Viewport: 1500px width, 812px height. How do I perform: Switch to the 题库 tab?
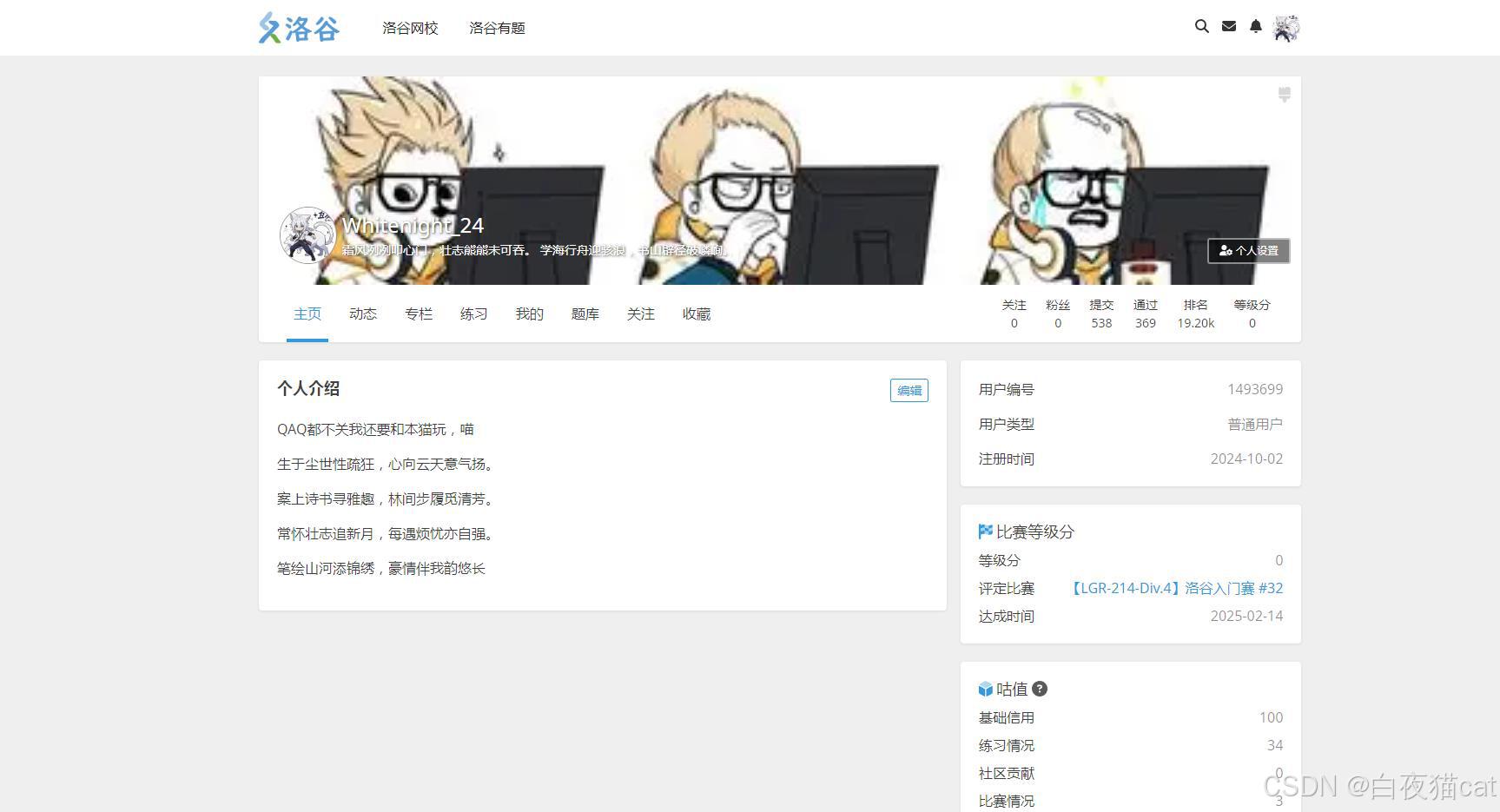click(585, 314)
